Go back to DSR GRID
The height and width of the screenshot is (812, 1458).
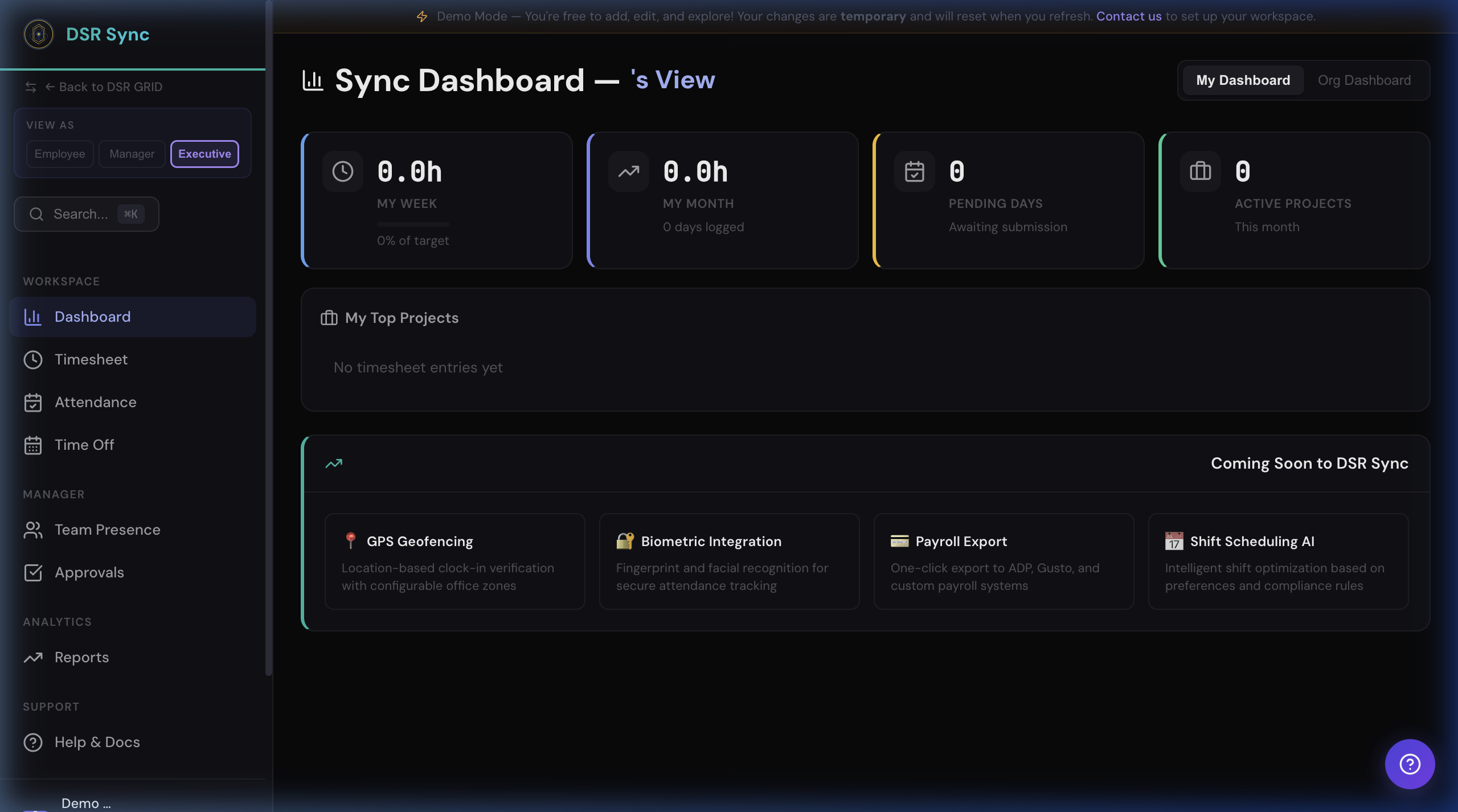click(x=105, y=87)
